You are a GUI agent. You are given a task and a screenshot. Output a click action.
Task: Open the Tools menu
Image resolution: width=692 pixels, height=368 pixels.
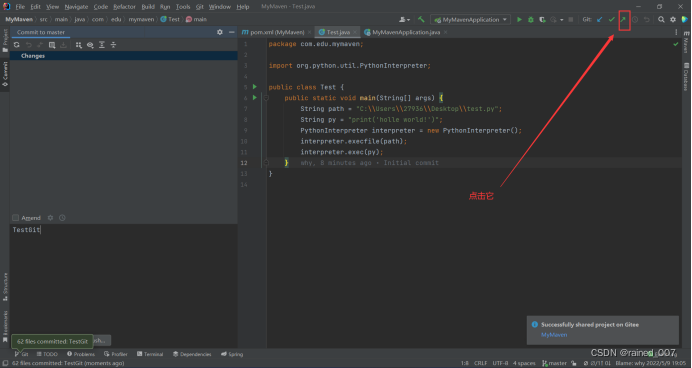tap(183, 7)
